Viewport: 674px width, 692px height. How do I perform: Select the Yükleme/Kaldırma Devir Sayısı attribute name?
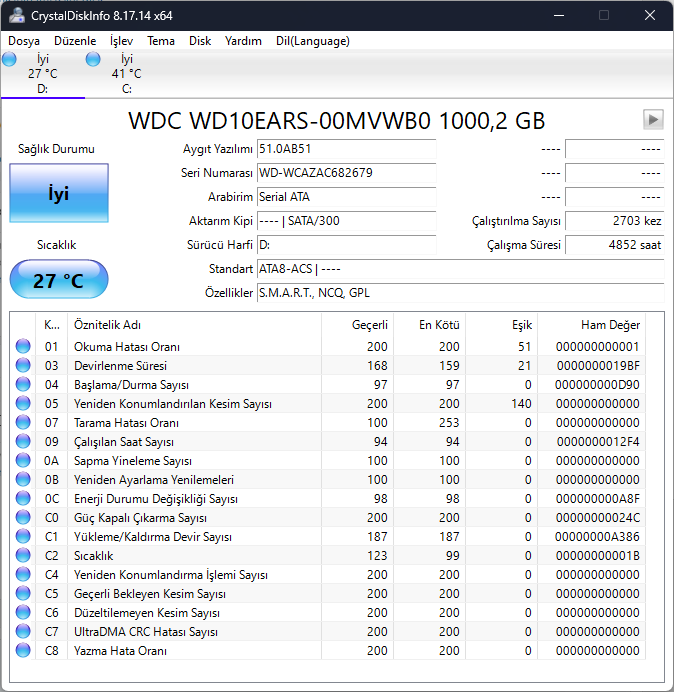point(153,537)
